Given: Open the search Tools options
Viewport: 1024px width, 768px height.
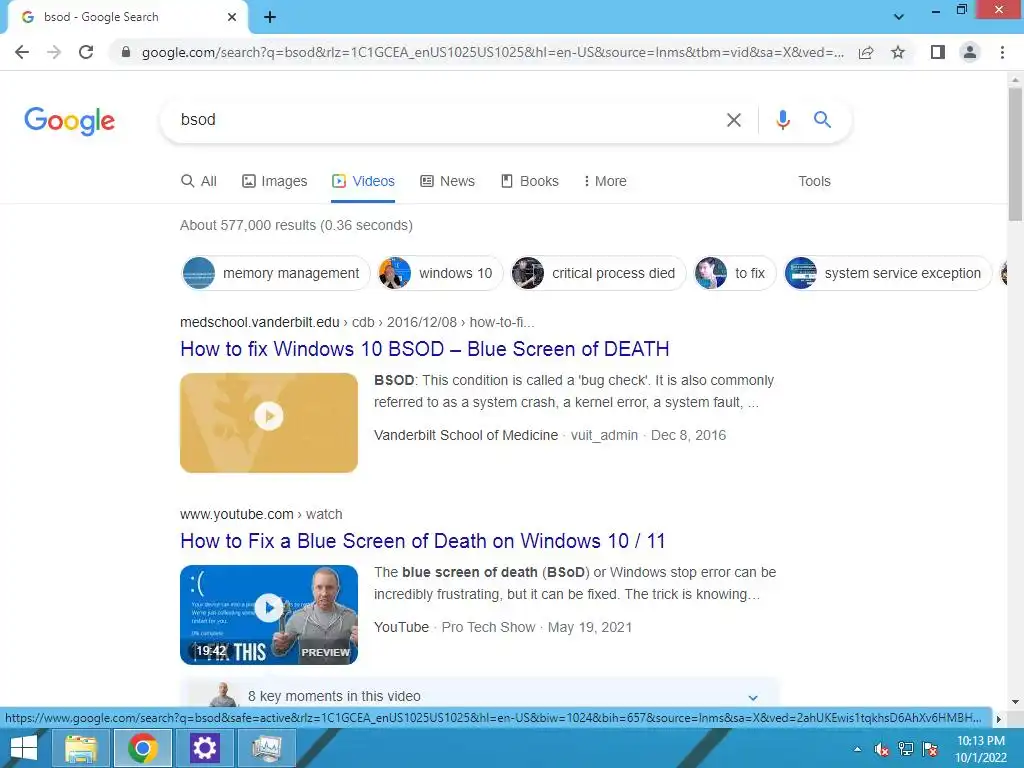Looking at the screenshot, I should tap(814, 181).
